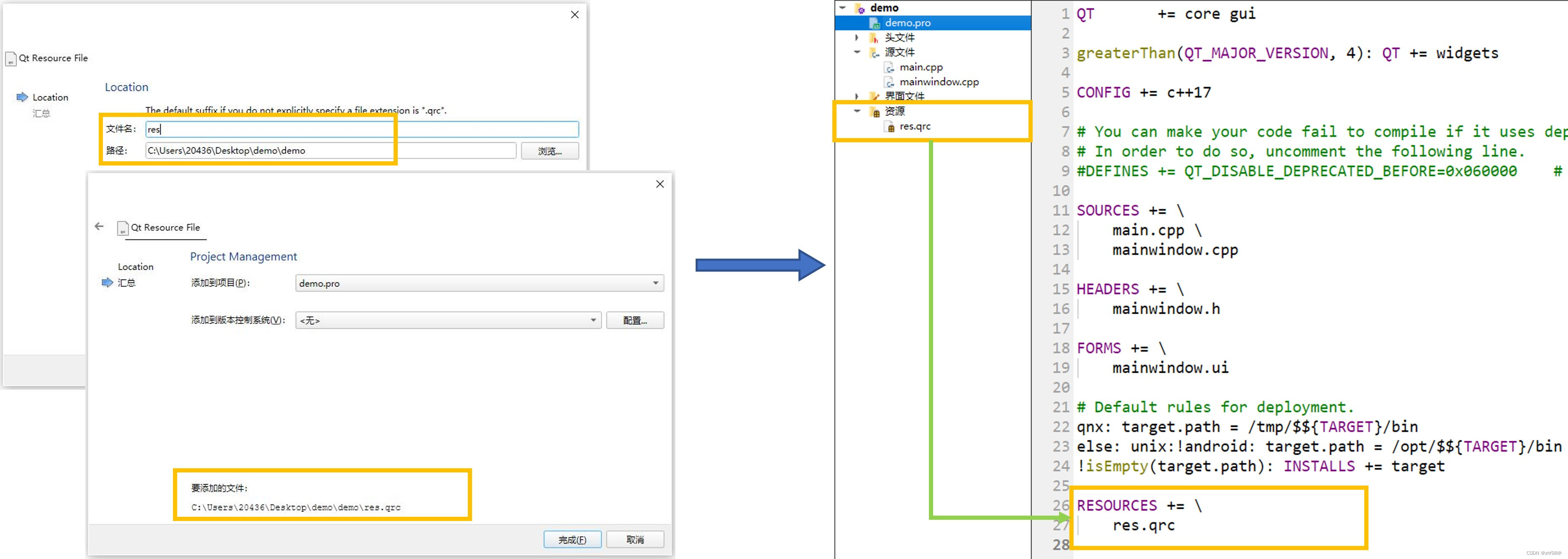
Task: Click the file path C:\Users\20436\Desktop\demo\demo\res.qrc text
Action: click(296, 507)
